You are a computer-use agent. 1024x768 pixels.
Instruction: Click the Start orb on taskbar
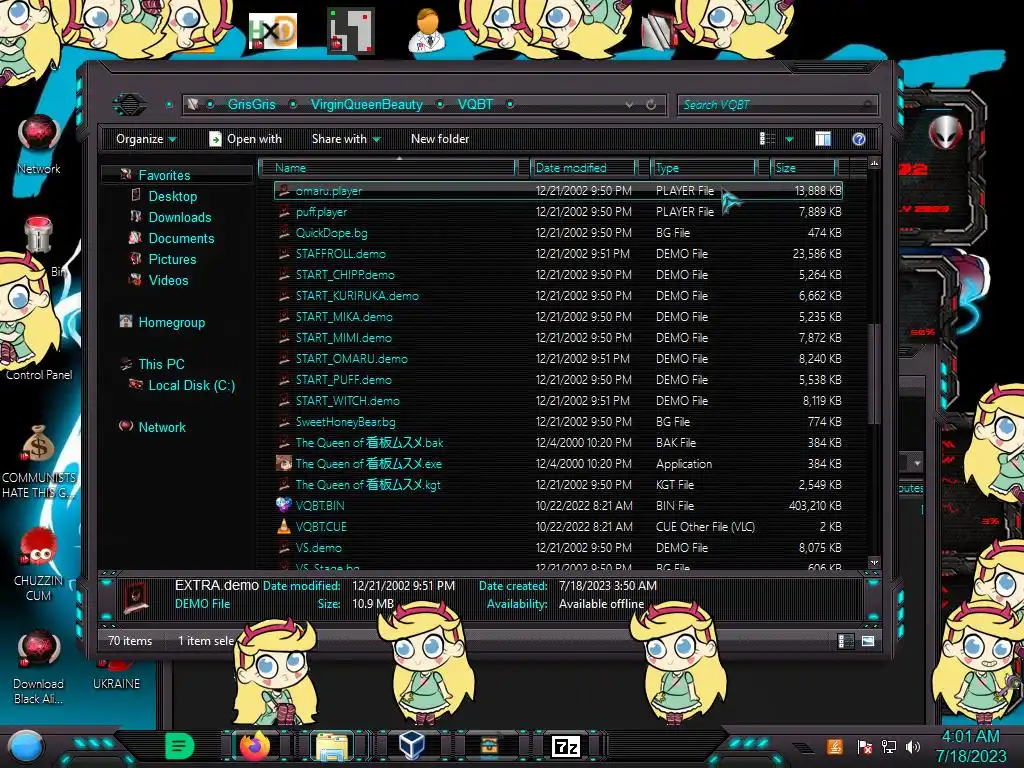[x=25, y=746]
